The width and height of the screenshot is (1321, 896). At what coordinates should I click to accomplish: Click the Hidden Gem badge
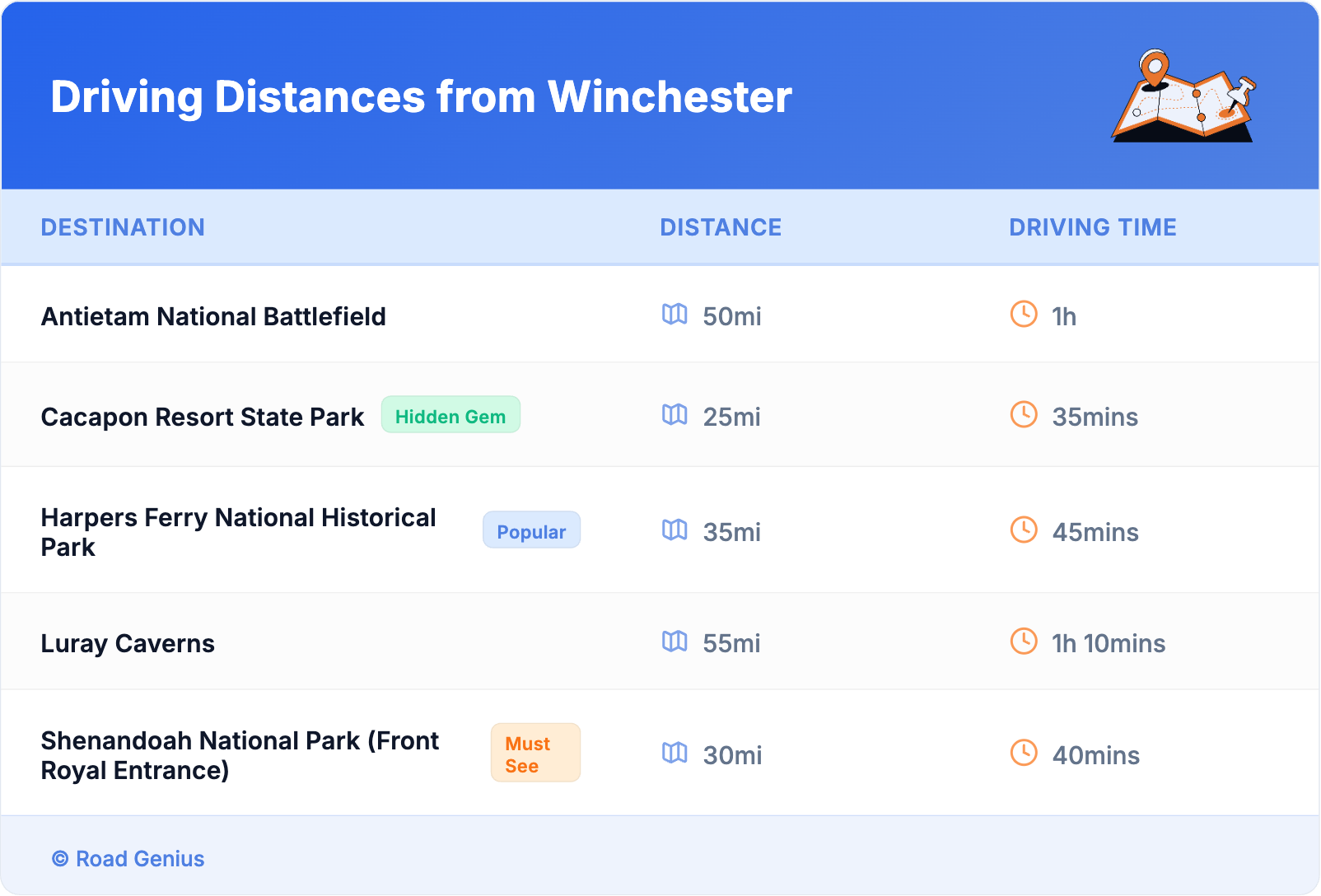pos(450,415)
